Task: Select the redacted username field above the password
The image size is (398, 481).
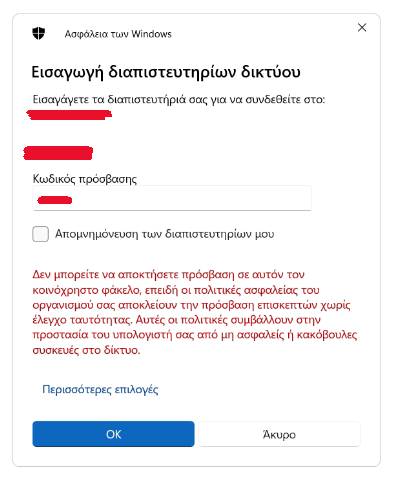Action: click(58, 153)
